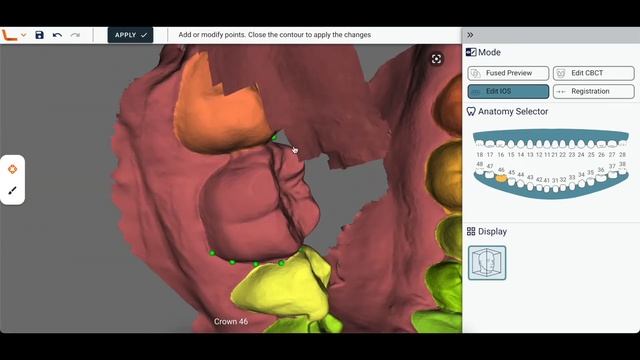Click the save disk icon

point(39,35)
